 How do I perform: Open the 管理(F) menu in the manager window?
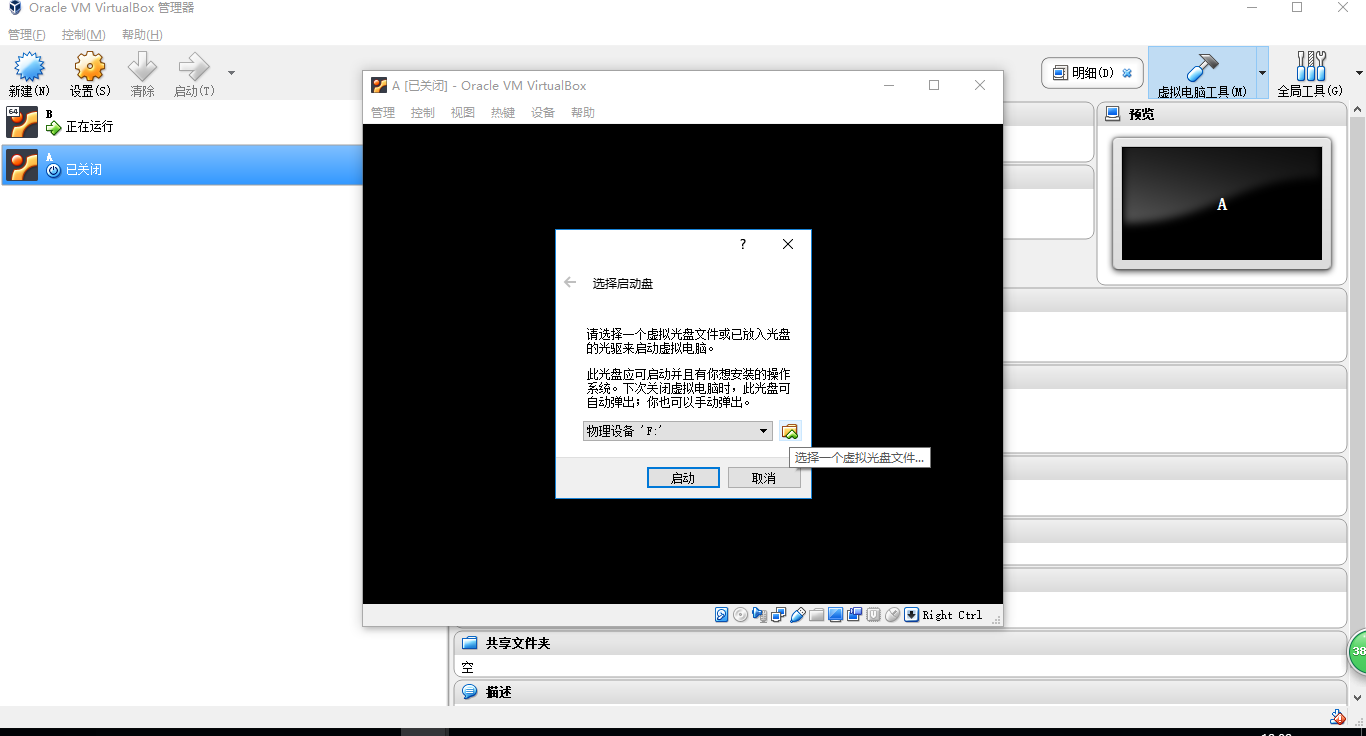27,35
